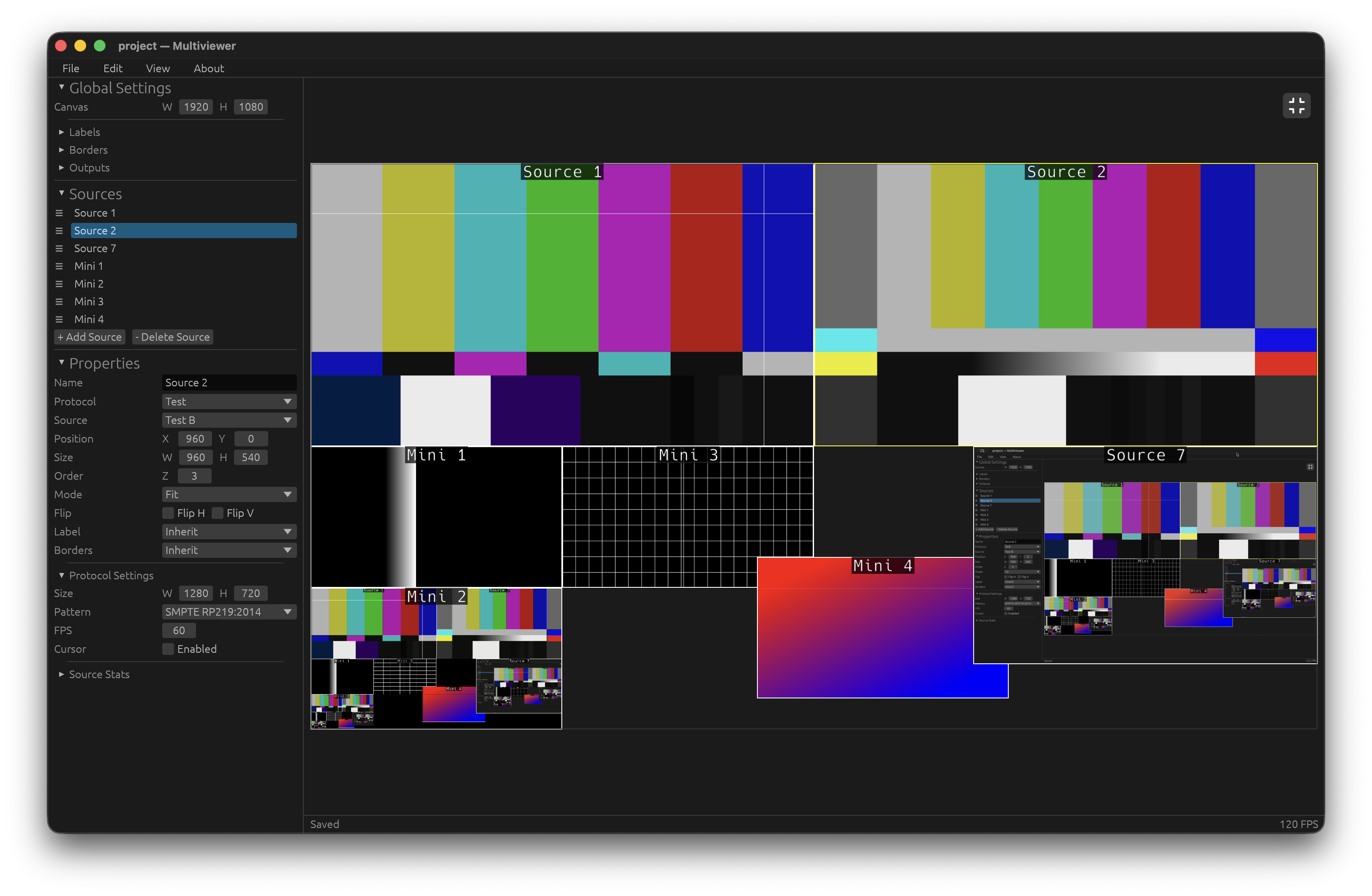Expand the Borders global settings section

83,150
